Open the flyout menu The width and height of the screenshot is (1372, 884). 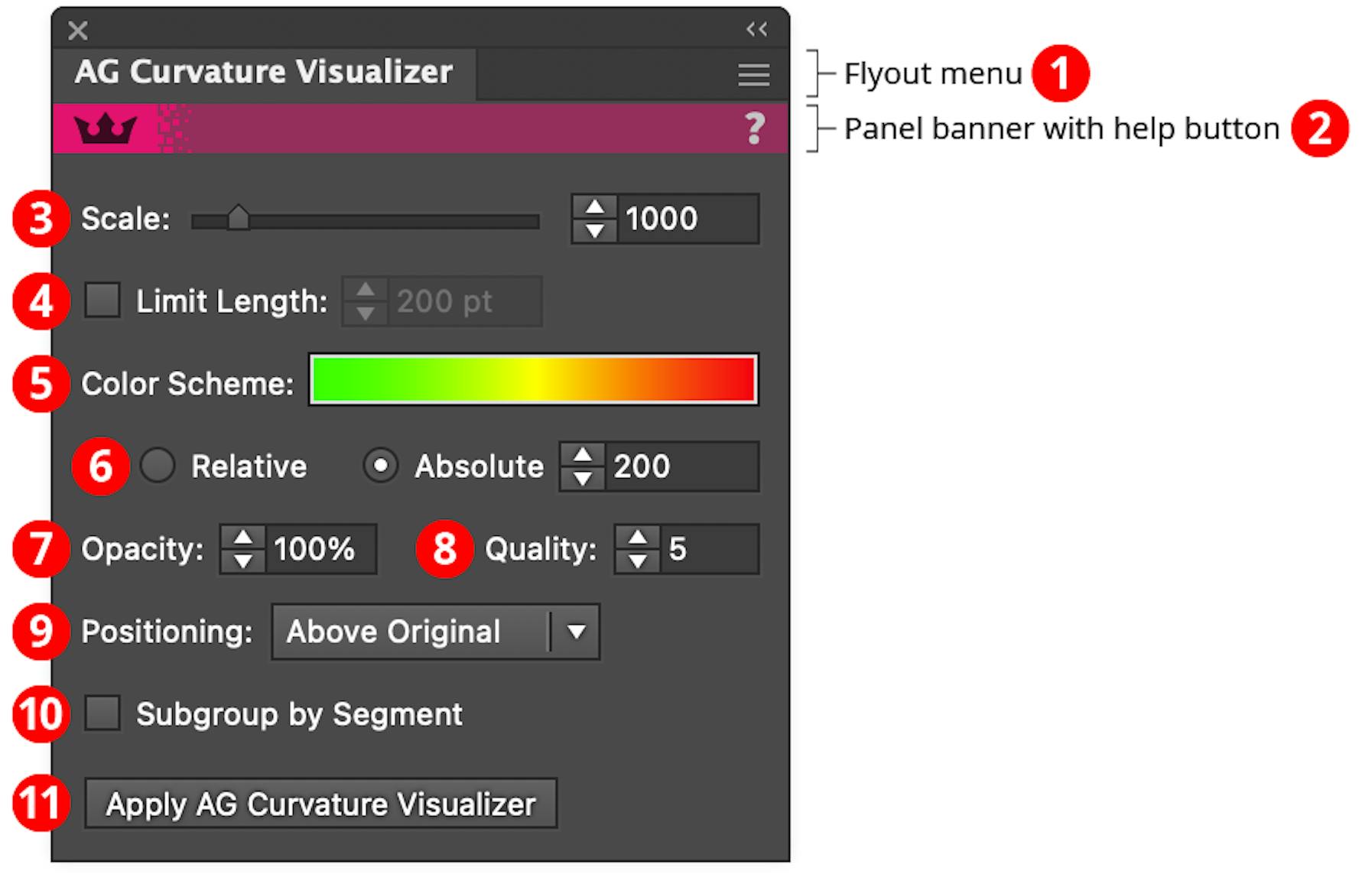tap(753, 74)
